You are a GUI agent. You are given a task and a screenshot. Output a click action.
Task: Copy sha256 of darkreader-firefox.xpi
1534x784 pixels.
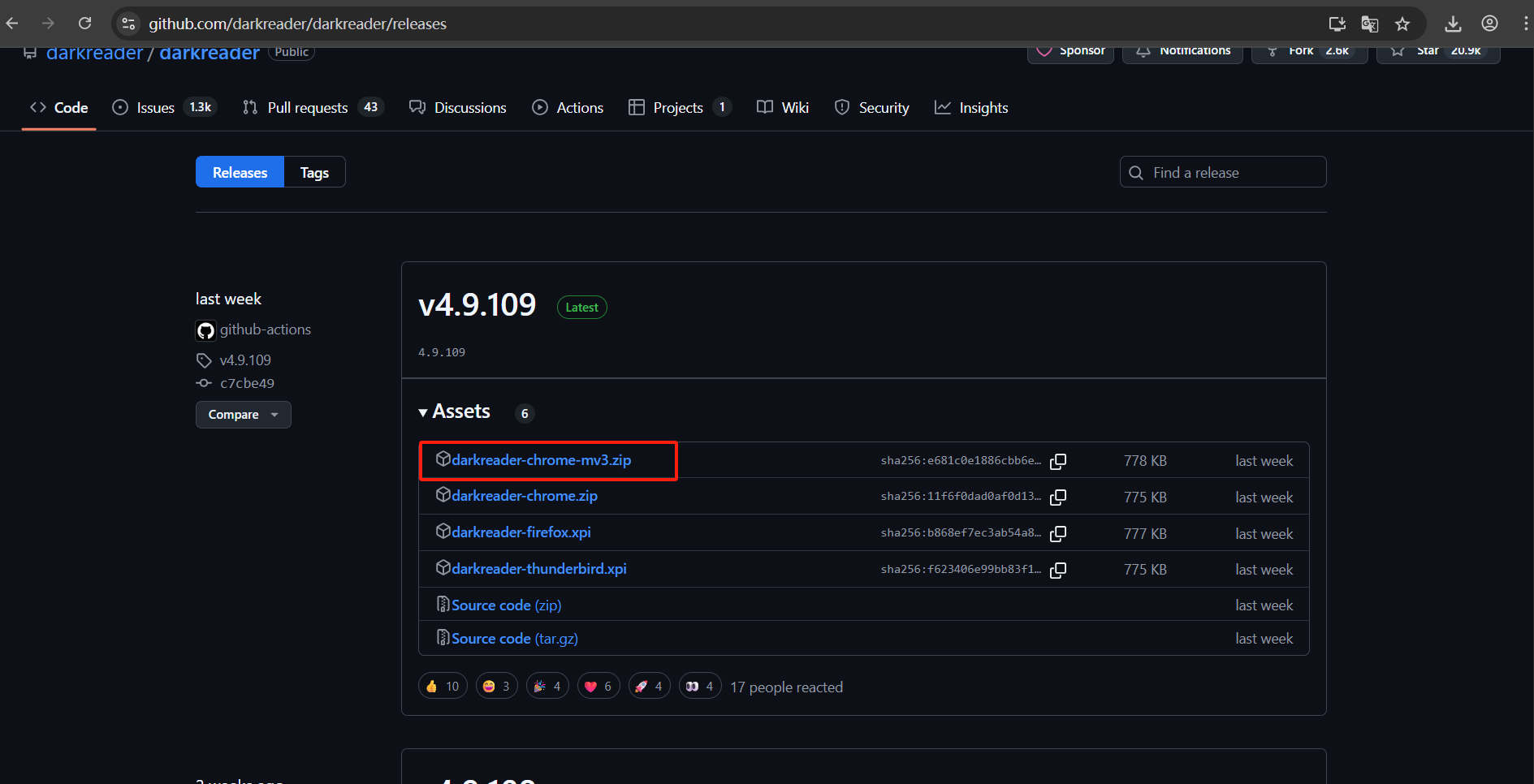(x=1058, y=533)
